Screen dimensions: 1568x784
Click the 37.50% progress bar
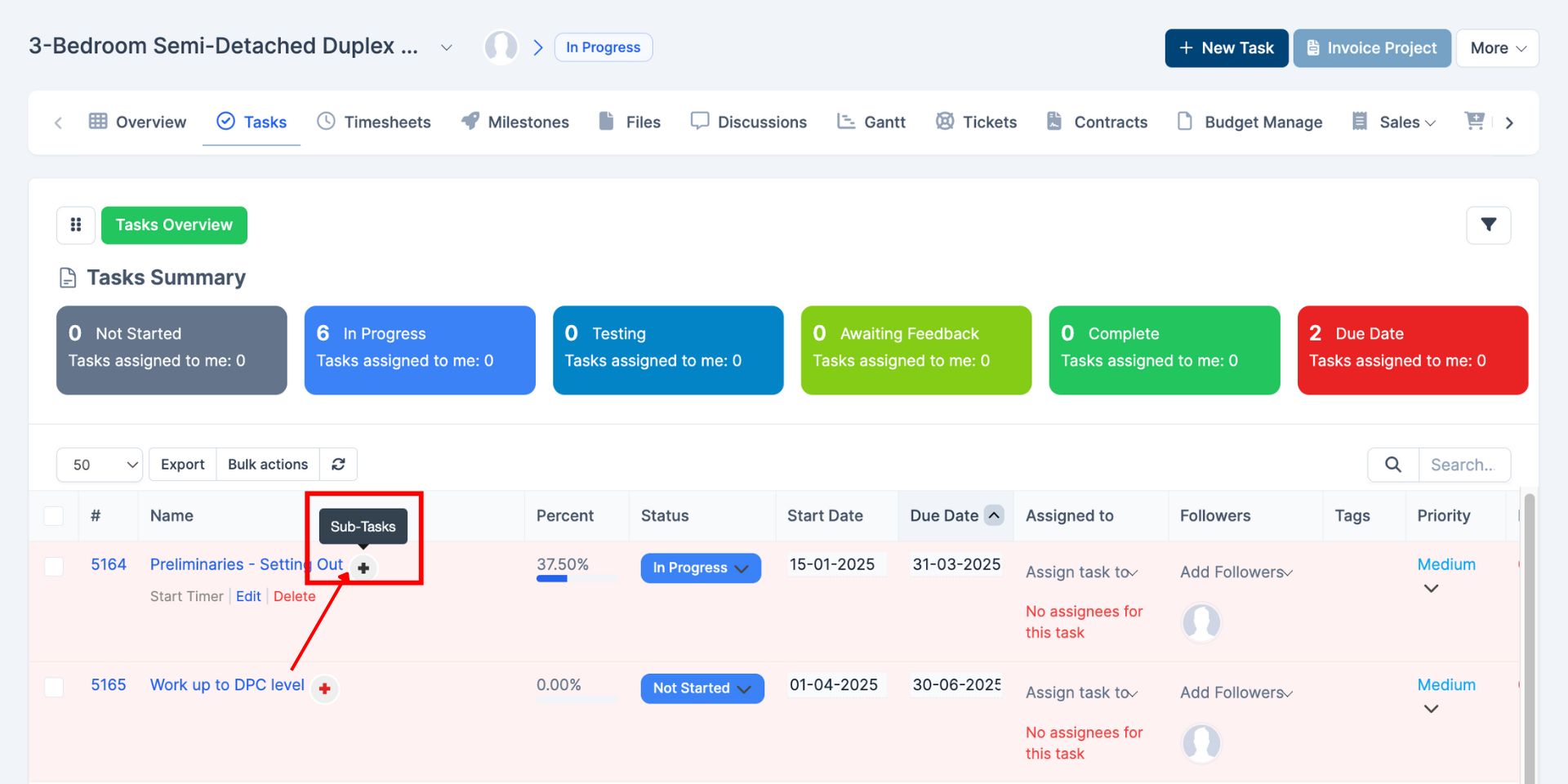(576, 578)
